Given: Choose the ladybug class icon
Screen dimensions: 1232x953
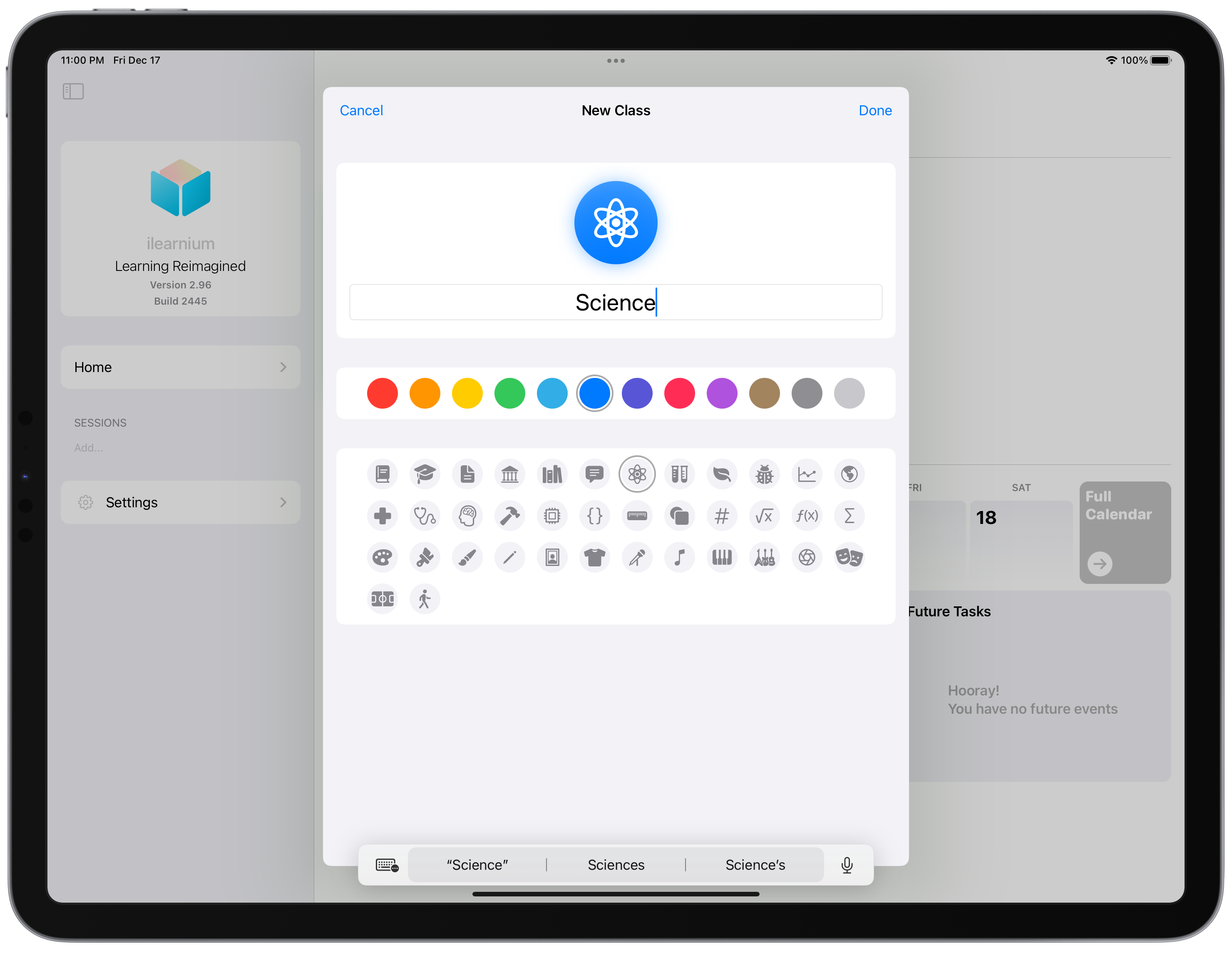Looking at the screenshot, I should click(x=764, y=474).
